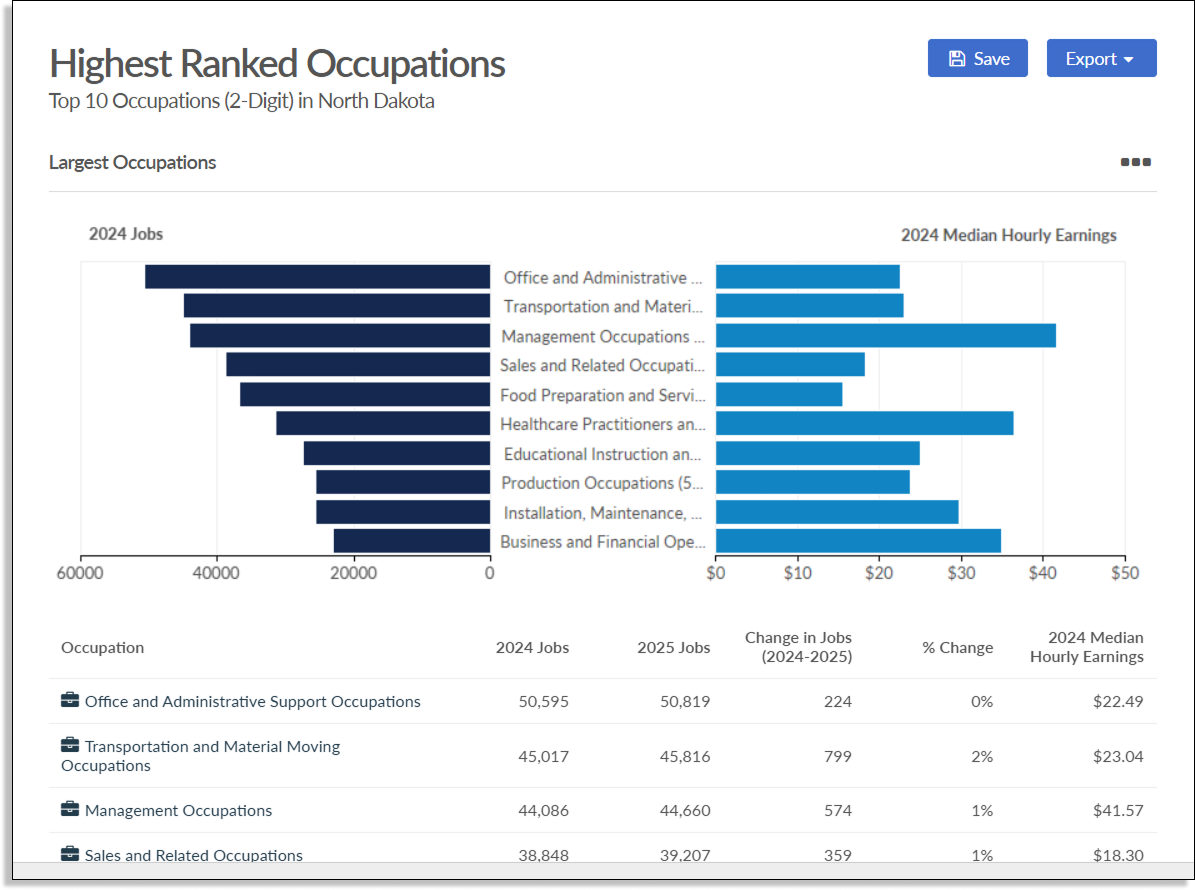1195x890 pixels.
Task: Sort table by 2025 Jobs column
Action: click(x=673, y=647)
